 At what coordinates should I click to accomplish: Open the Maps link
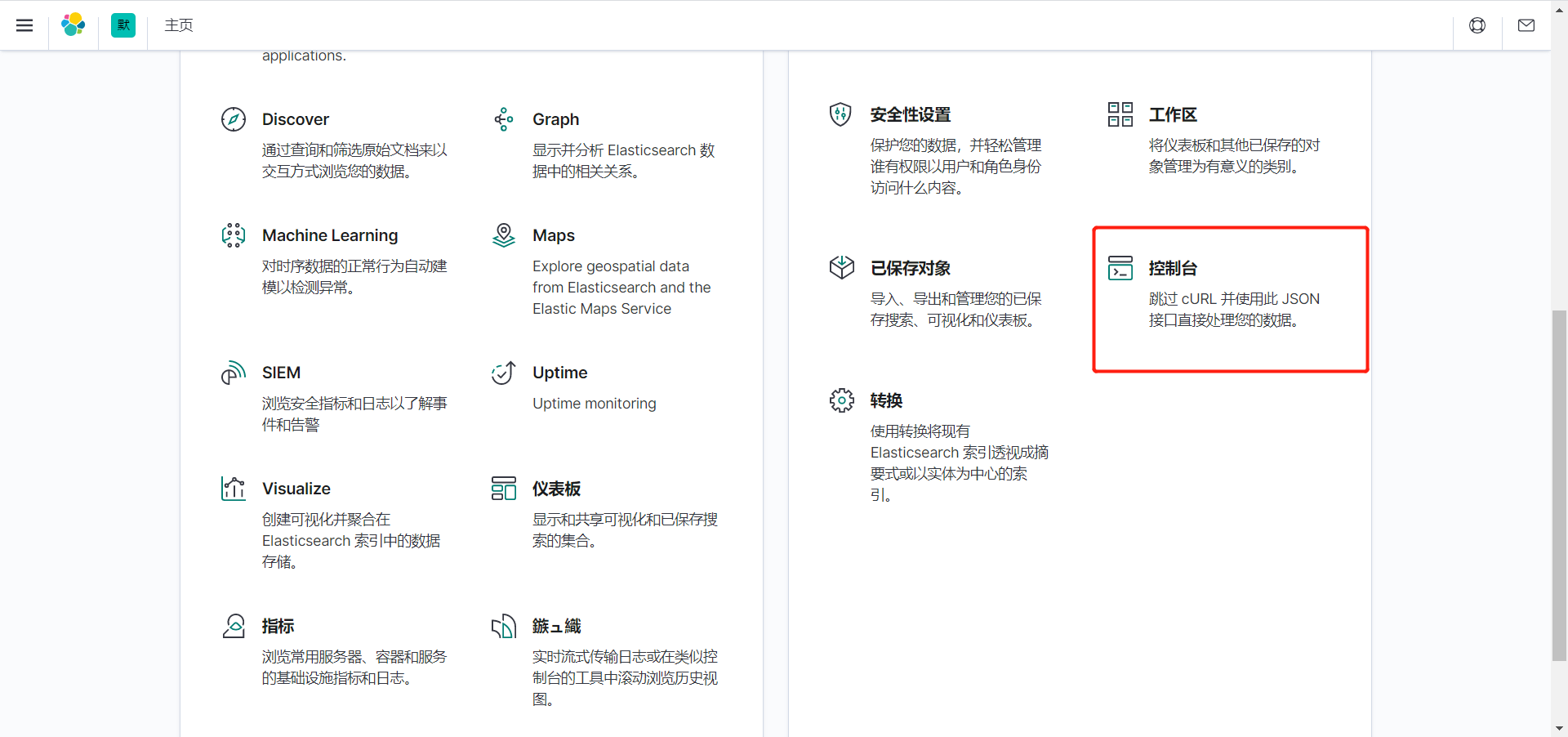[554, 235]
